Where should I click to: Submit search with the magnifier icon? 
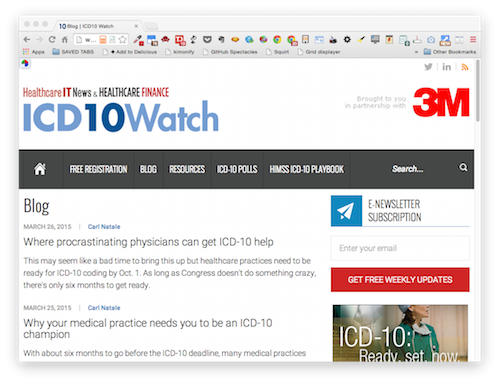coord(463,167)
